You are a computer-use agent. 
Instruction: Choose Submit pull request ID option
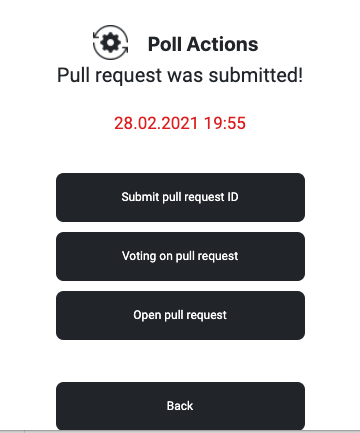coord(180,197)
